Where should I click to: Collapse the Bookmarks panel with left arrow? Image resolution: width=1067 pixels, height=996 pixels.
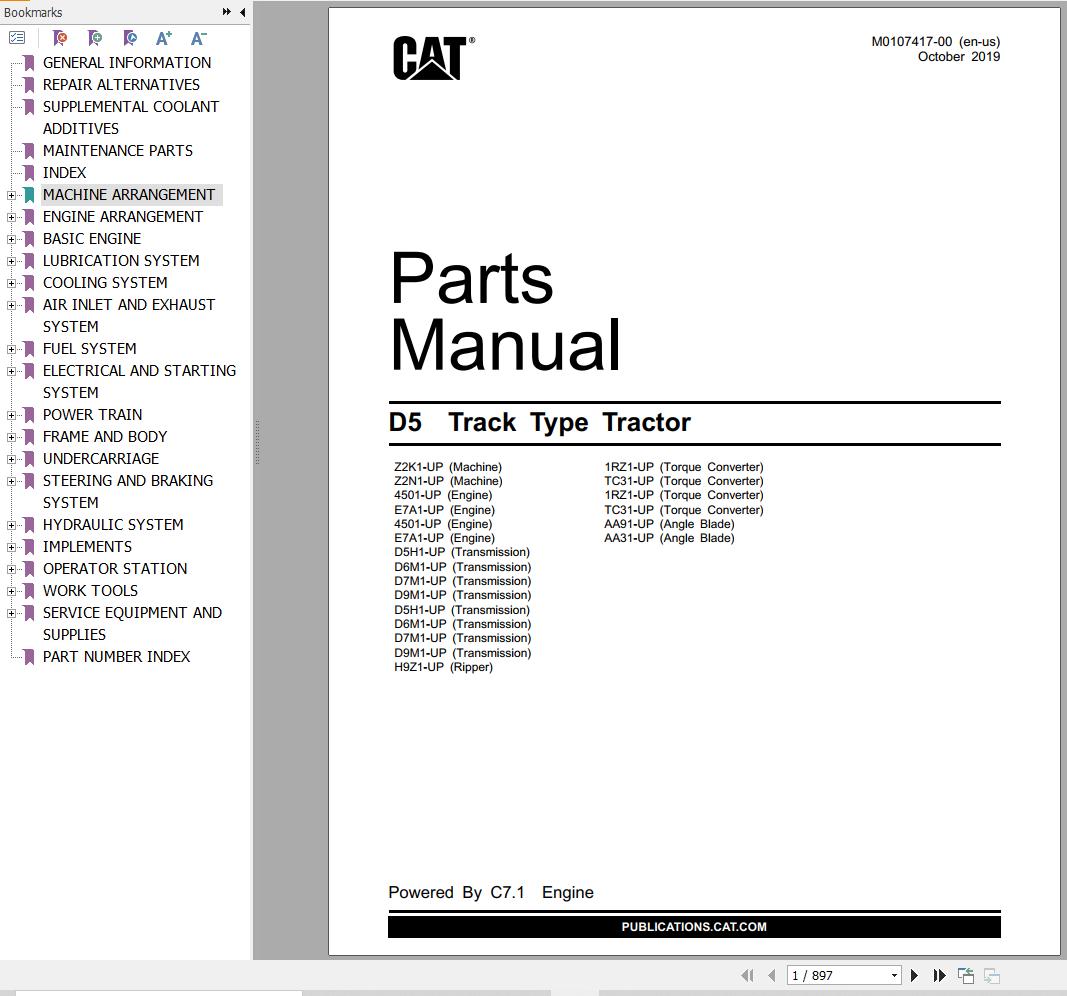[242, 12]
